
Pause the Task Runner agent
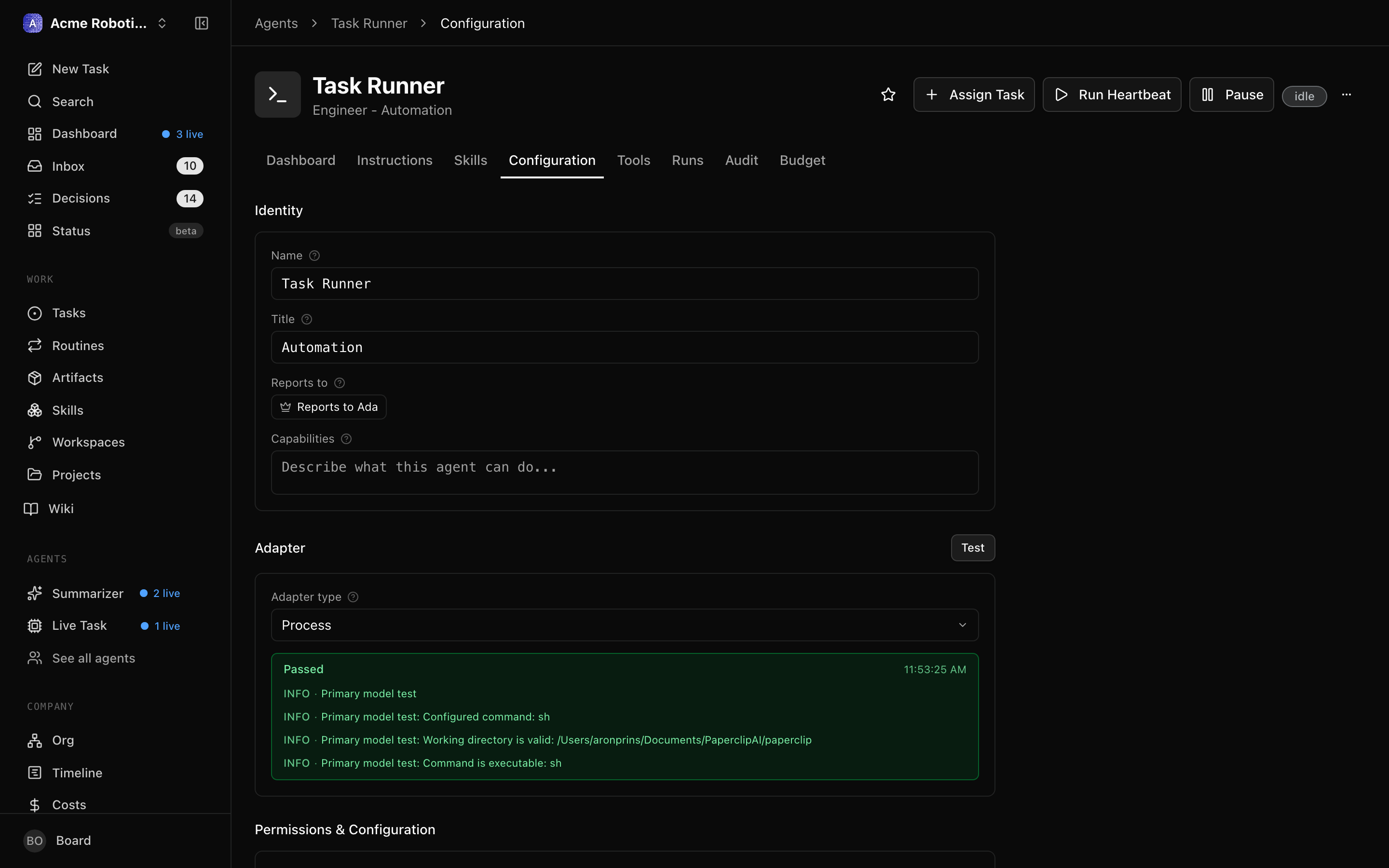pos(1231,95)
